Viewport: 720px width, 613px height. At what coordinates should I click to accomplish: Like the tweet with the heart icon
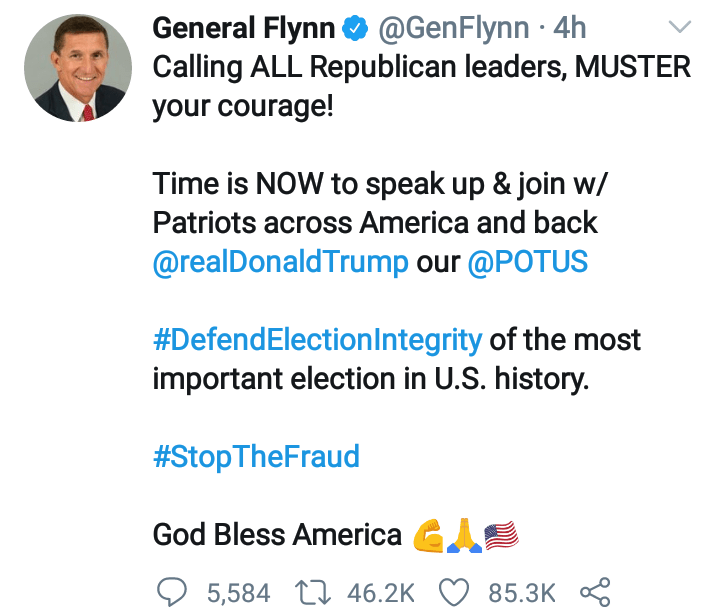pyautogui.click(x=456, y=592)
